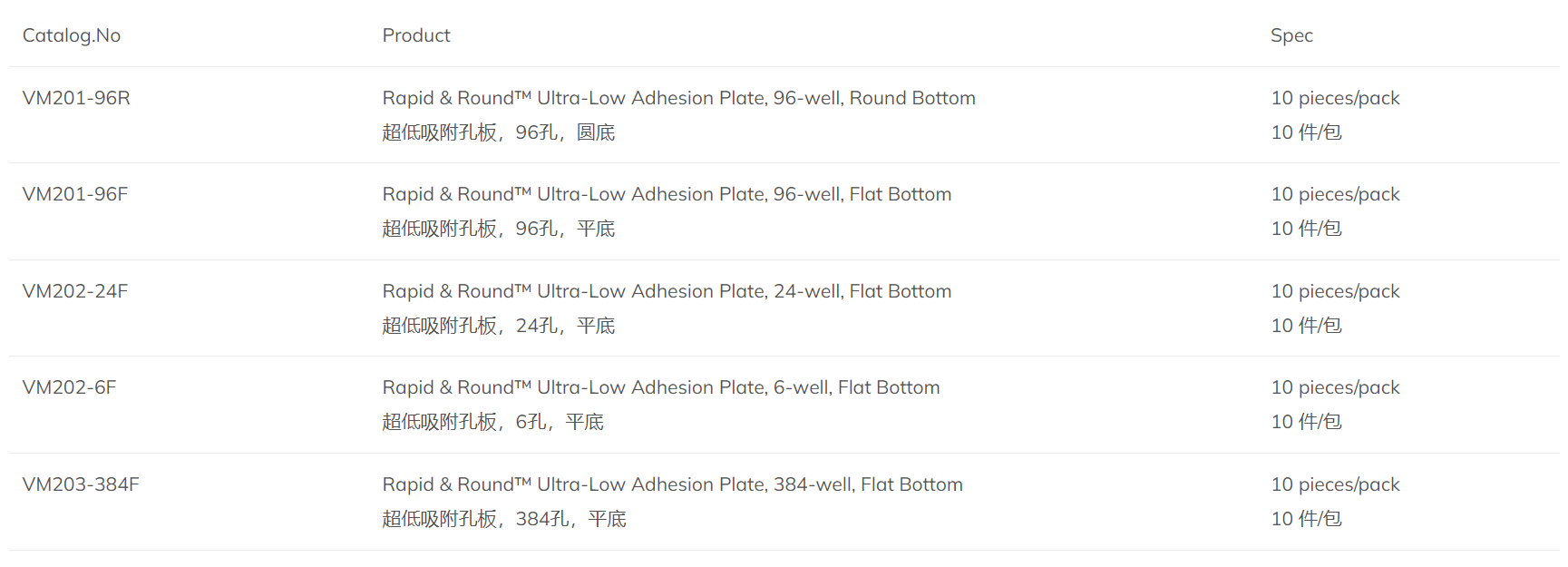Click the Spec column header
The width and height of the screenshot is (1568, 567).
1291,35
